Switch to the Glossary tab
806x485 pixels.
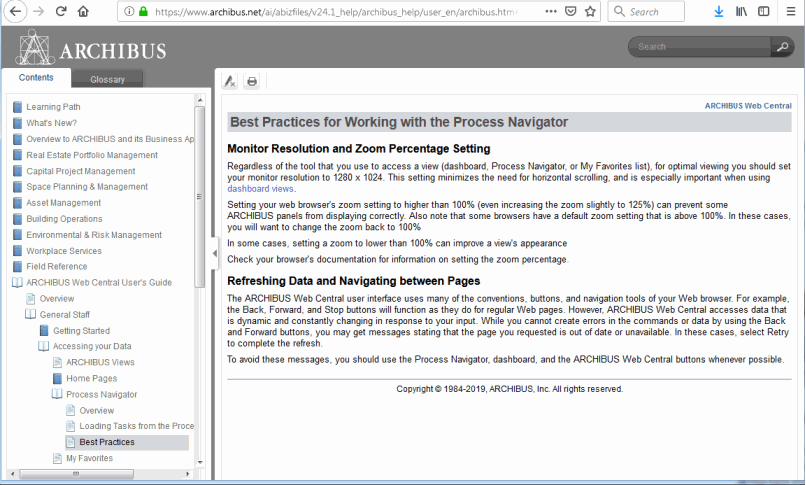pyautogui.click(x=107, y=80)
